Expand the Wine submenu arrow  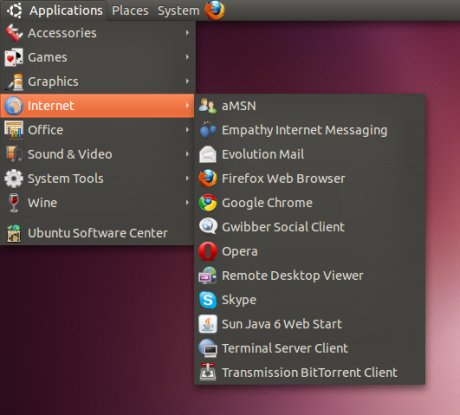187,203
